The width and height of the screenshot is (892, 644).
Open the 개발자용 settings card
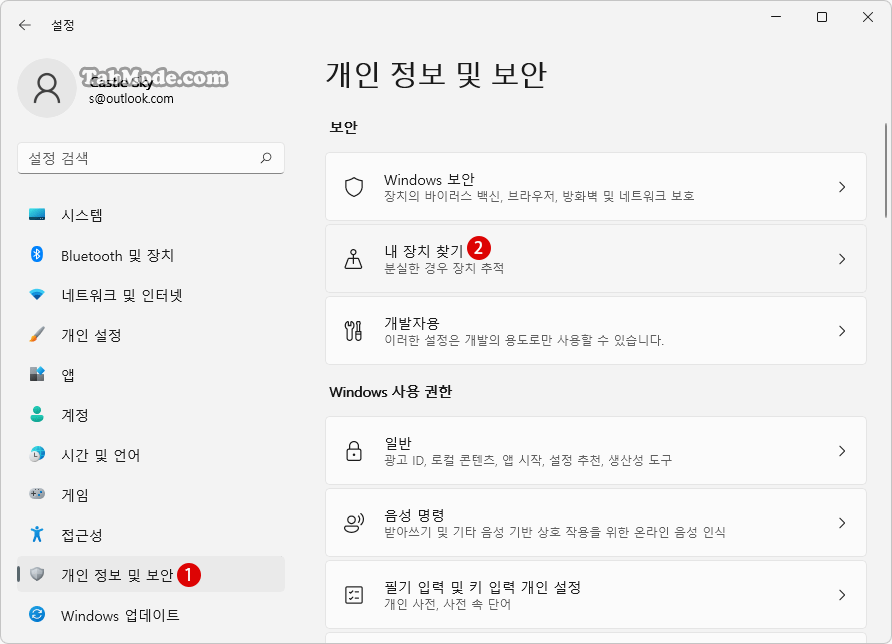596,331
